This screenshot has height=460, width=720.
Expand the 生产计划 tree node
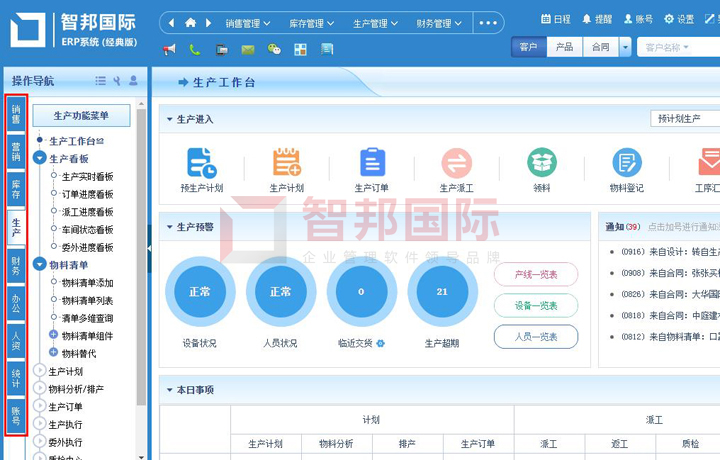(x=40, y=371)
